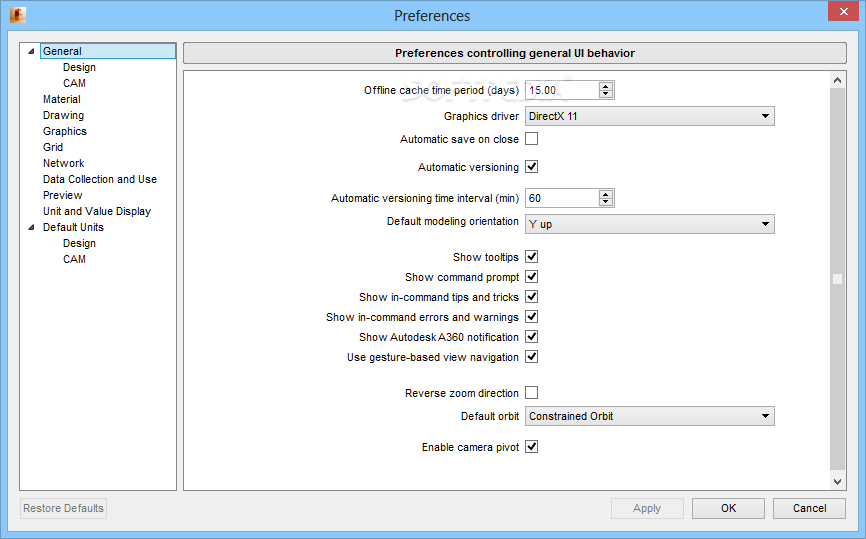Click the Fusion 360 app icon in title bar
Image resolution: width=866 pixels, height=539 pixels.
click(x=18, y=15)
